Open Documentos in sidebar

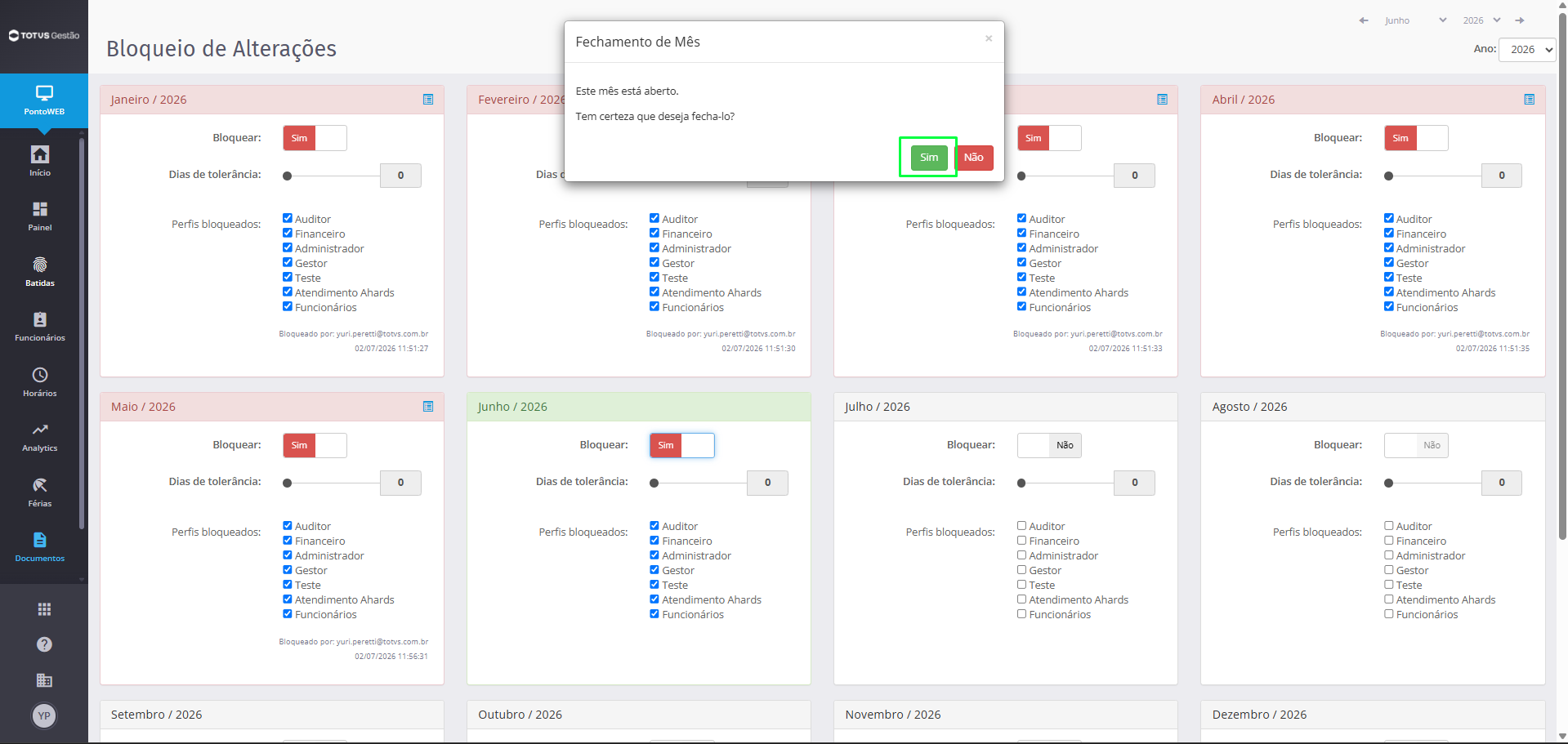coord(40,547)
